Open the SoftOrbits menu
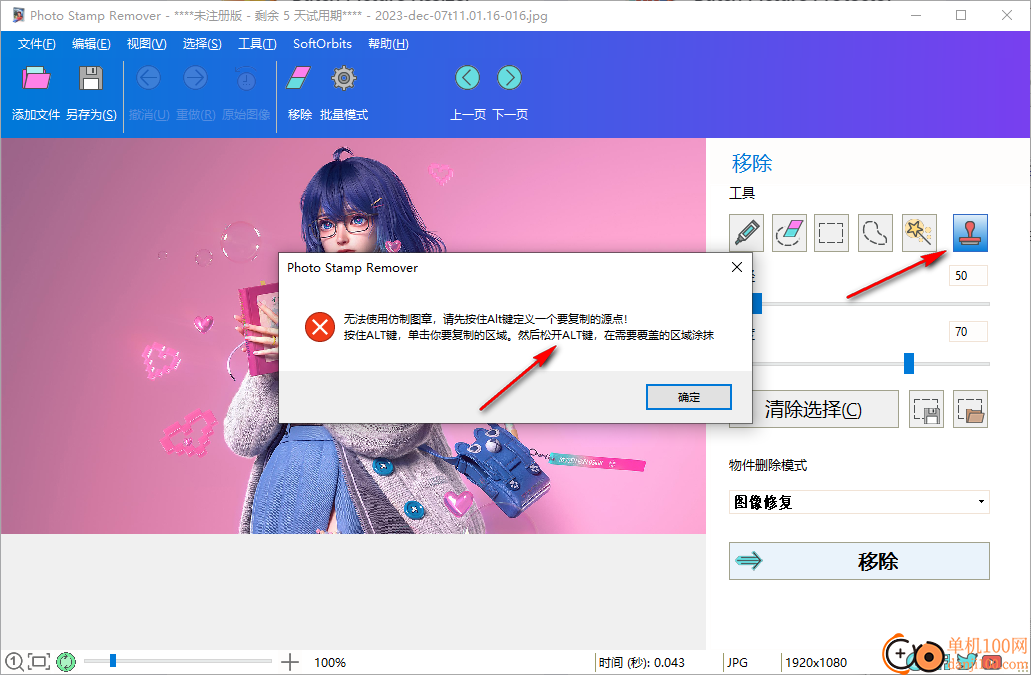The image size is (1031, 675). point(322,43)
